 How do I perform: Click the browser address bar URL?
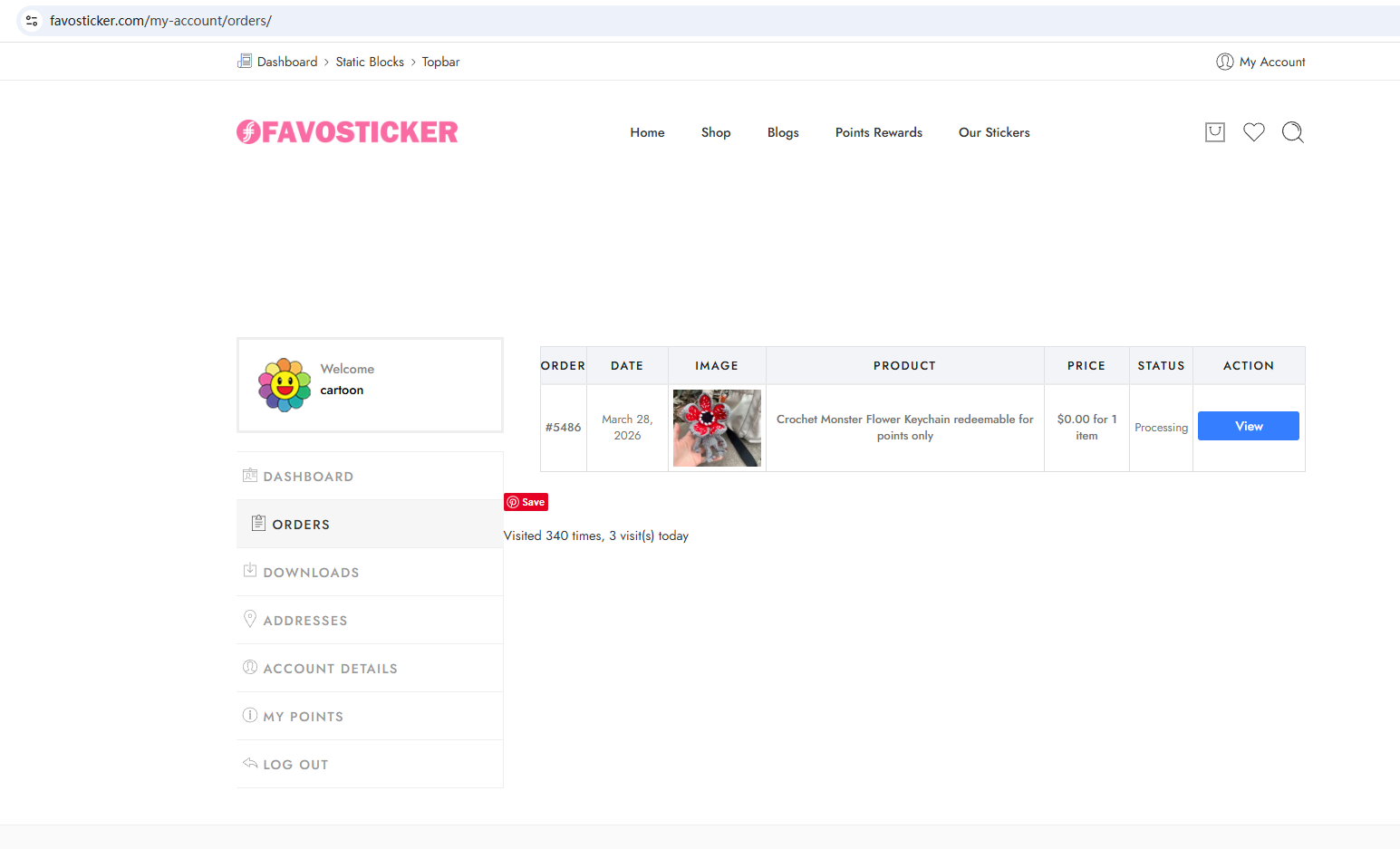pos(160,21)
